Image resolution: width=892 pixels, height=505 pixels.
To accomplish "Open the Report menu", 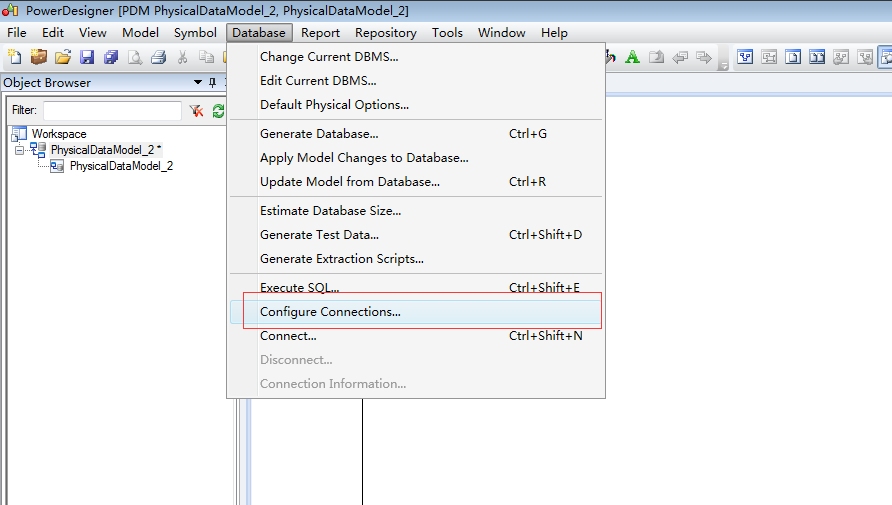I will click(x=320, y=32).
